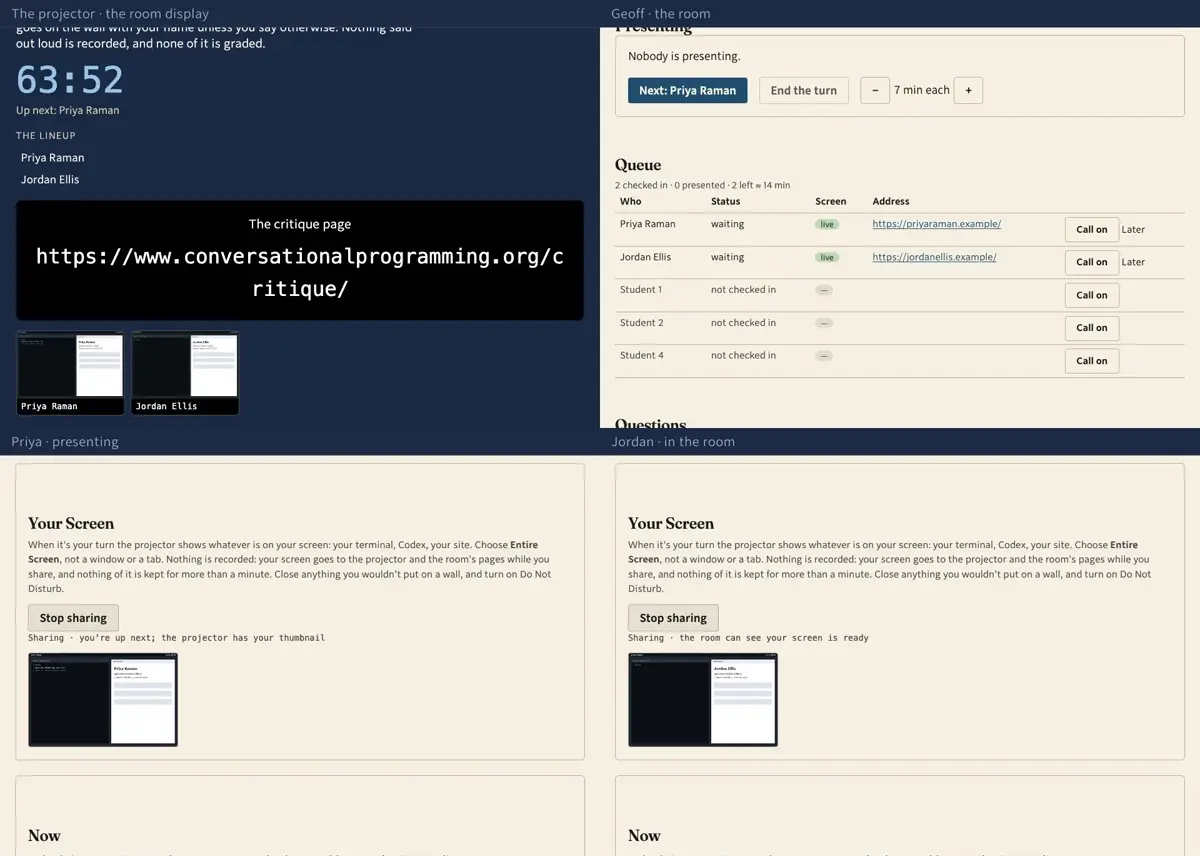
Task: Click "Up next: Priya Raman" on the projector
Action: point(67,110)
